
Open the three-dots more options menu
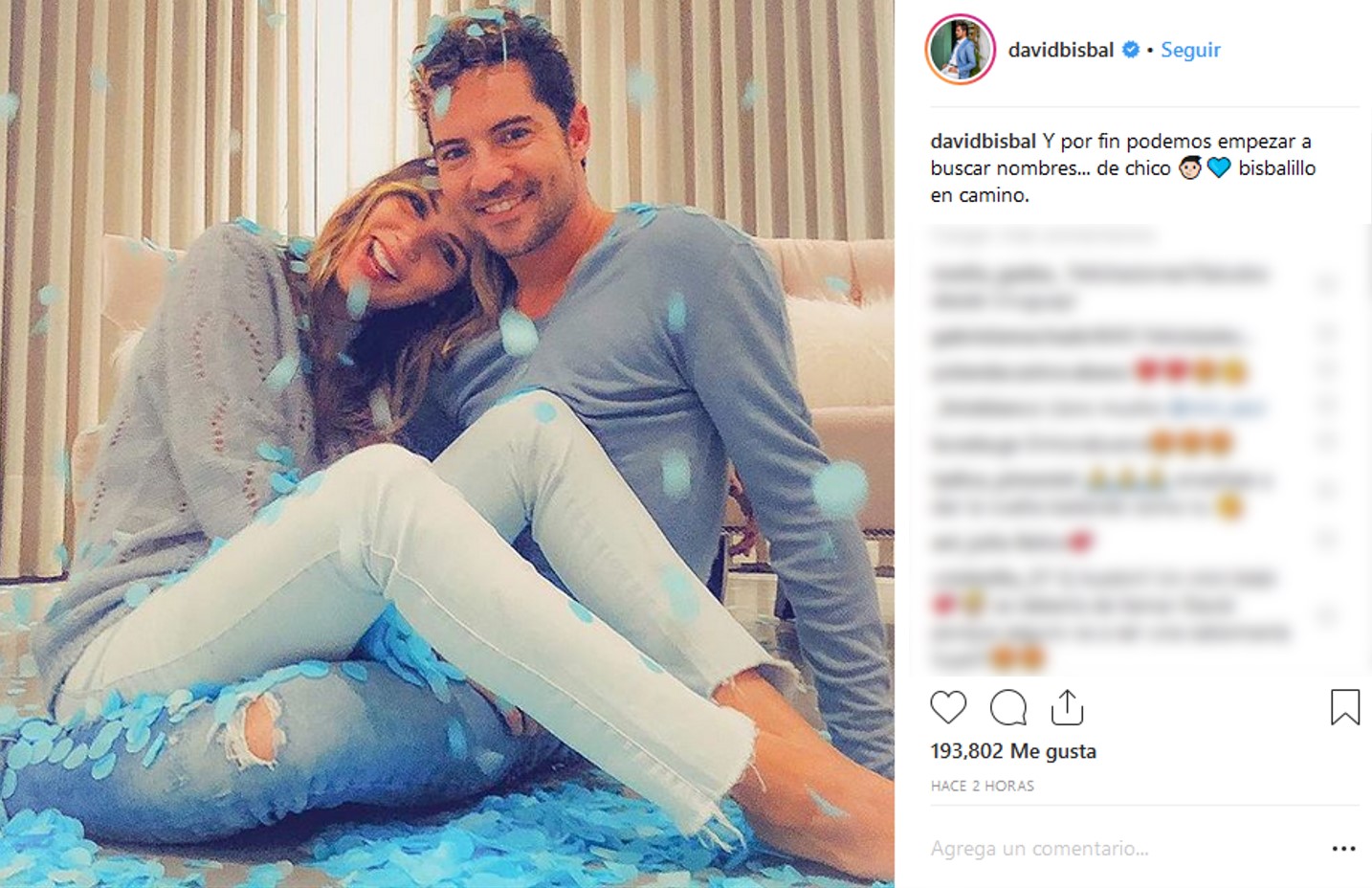[1343, 849]
